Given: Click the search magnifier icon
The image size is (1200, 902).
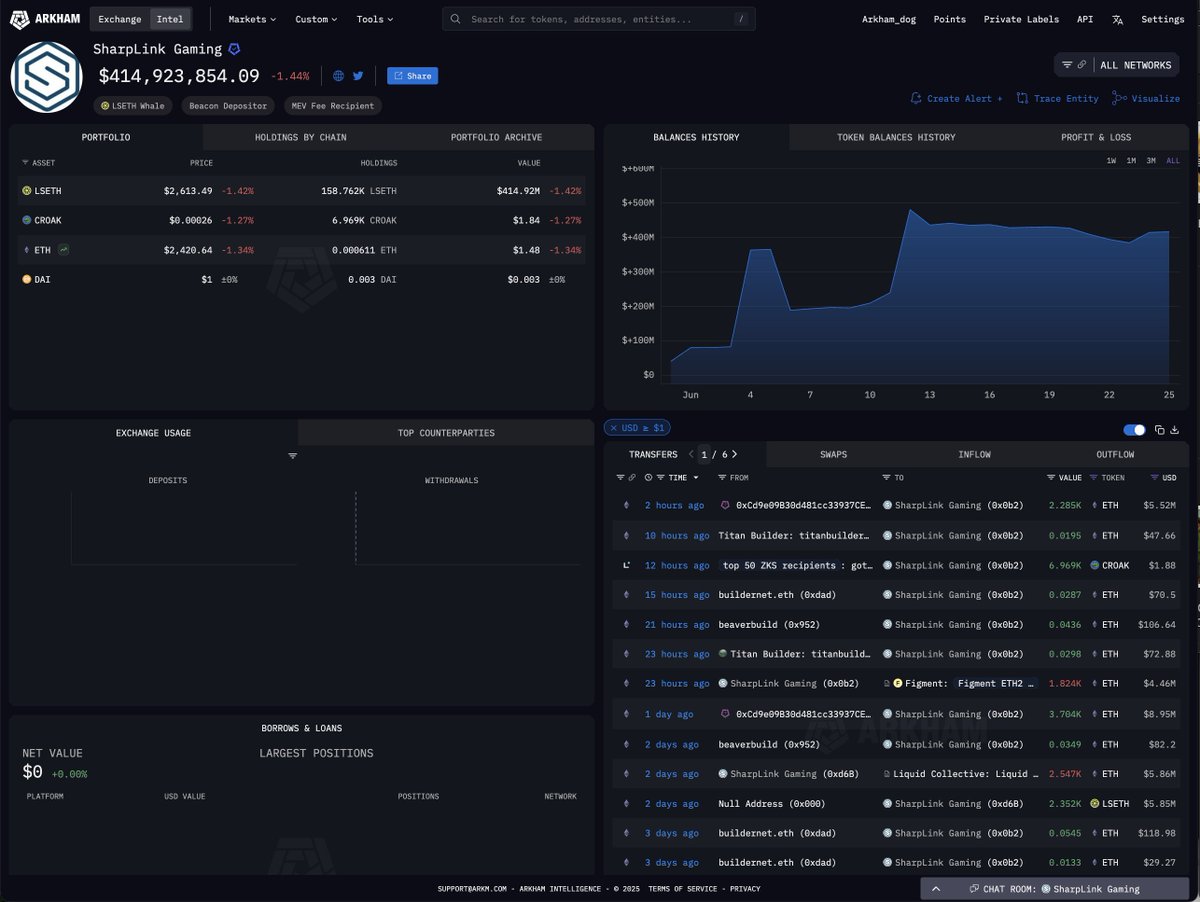Looking at the screenshot, I should point(456,19).
